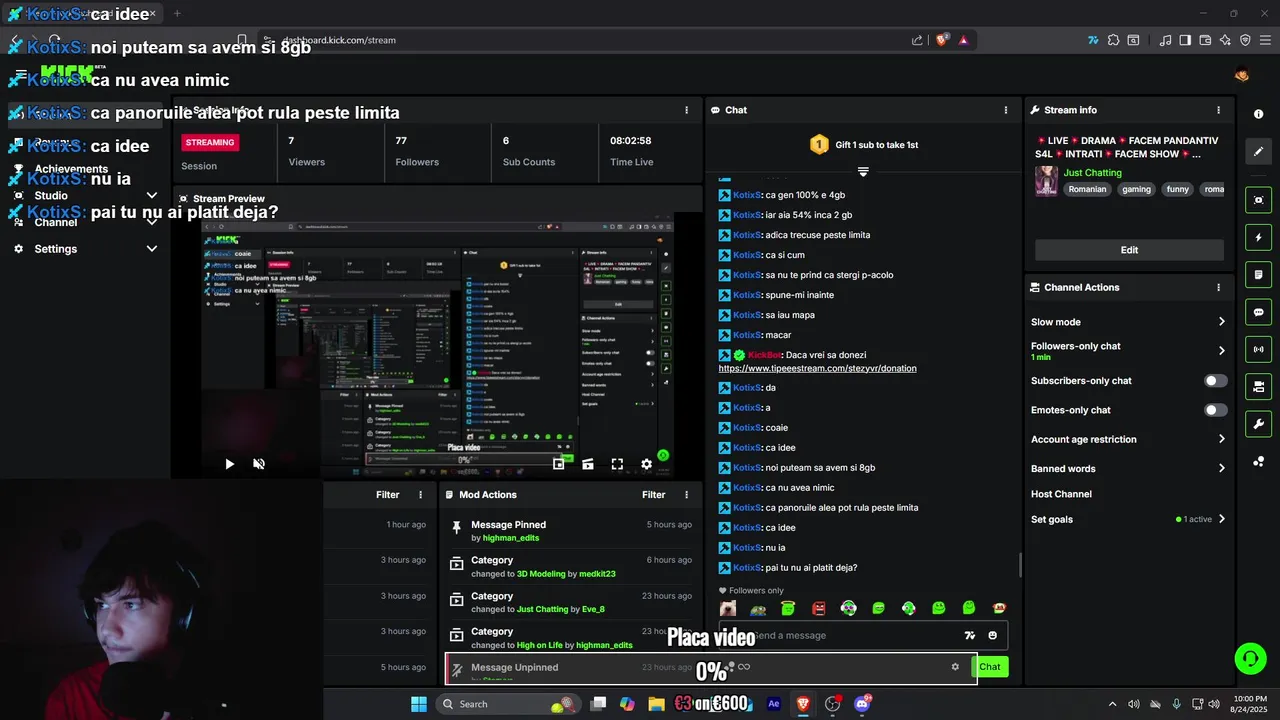Screen dimensions: 1280x720
Task: Open Chat panel three-dot menu
Action: (1006, 110)
